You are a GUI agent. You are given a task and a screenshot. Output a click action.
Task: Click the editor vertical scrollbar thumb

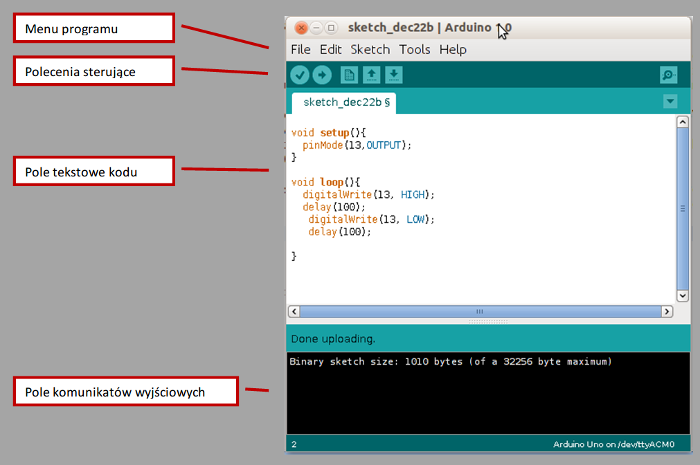tap(683, 209)
